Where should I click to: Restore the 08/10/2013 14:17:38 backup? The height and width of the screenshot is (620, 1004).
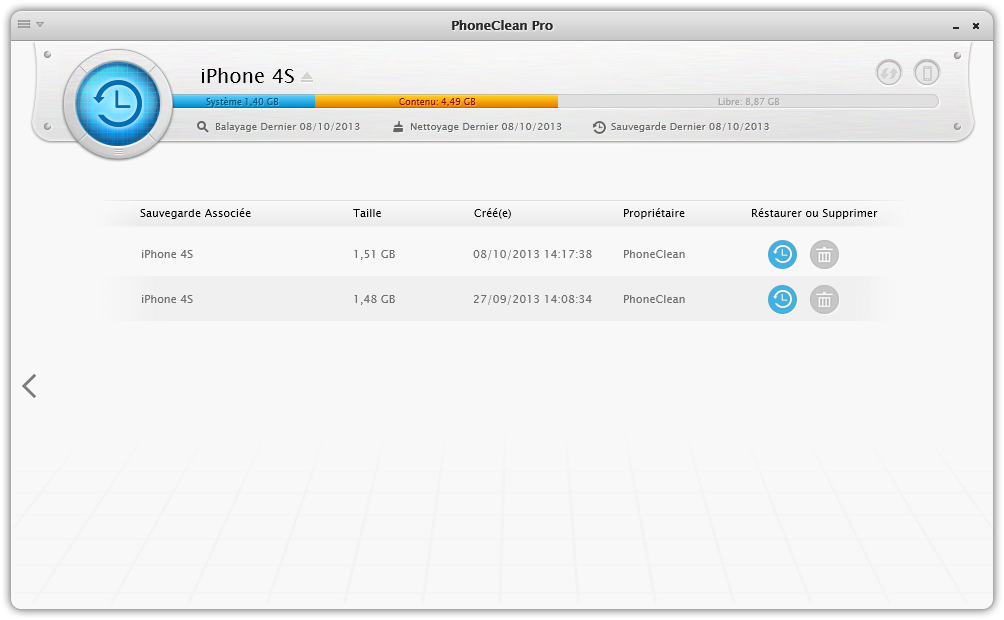coord(782,254)
